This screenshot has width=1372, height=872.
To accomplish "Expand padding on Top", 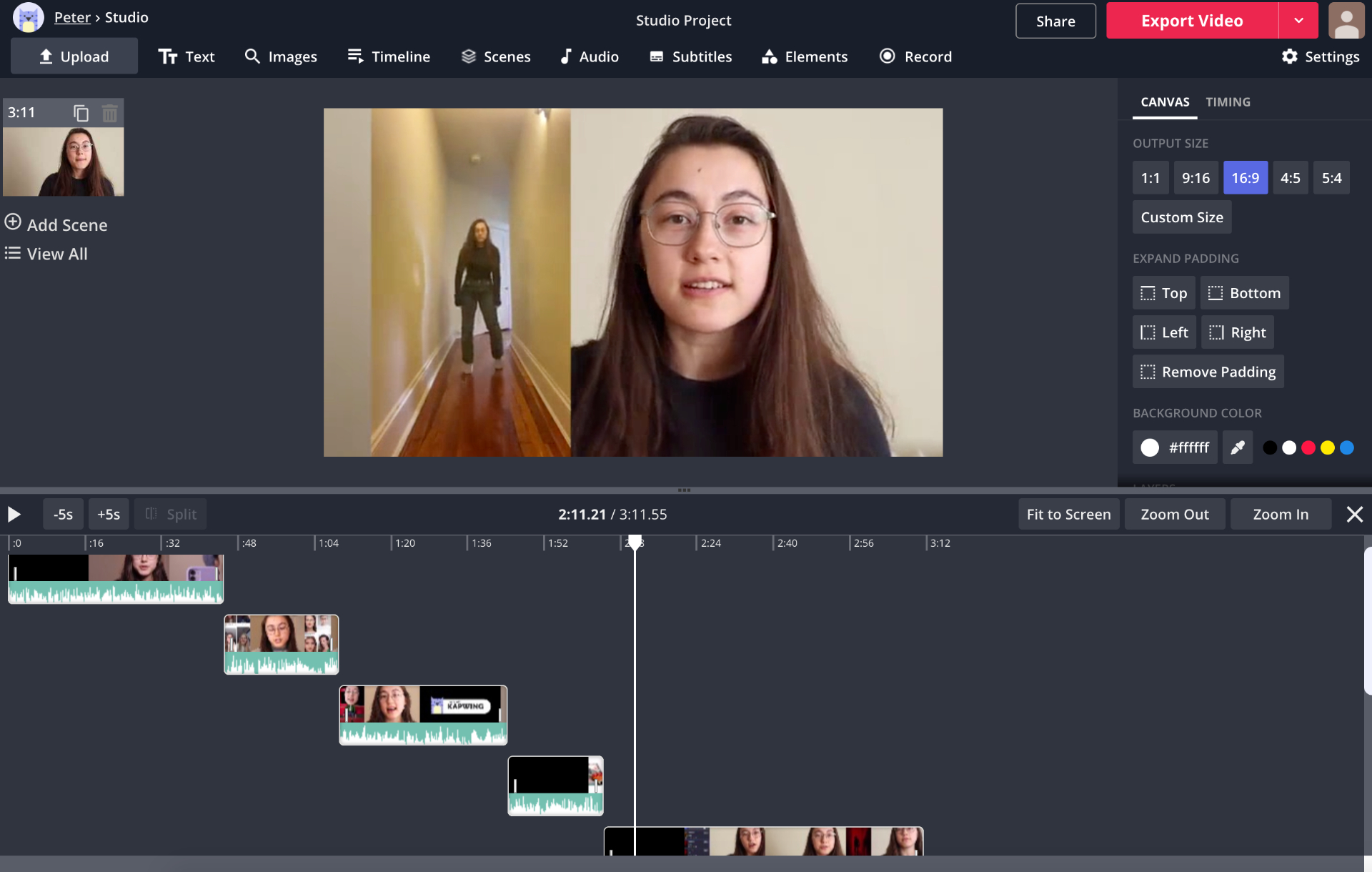I will (x=1163, y=293).
